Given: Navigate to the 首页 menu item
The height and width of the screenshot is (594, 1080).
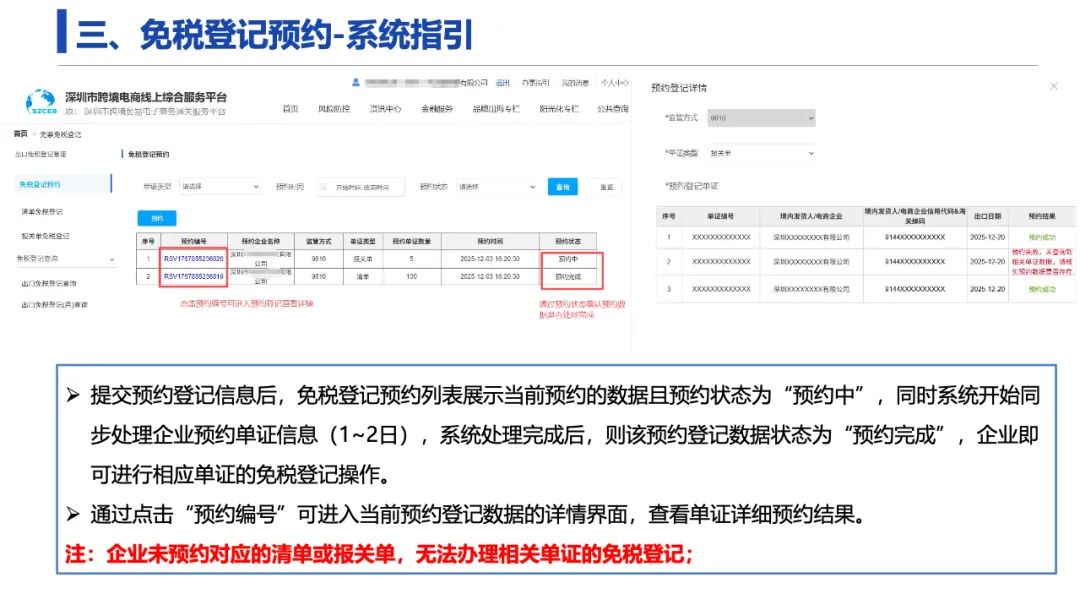Looking at the screenshot, I should click(289, 107).
